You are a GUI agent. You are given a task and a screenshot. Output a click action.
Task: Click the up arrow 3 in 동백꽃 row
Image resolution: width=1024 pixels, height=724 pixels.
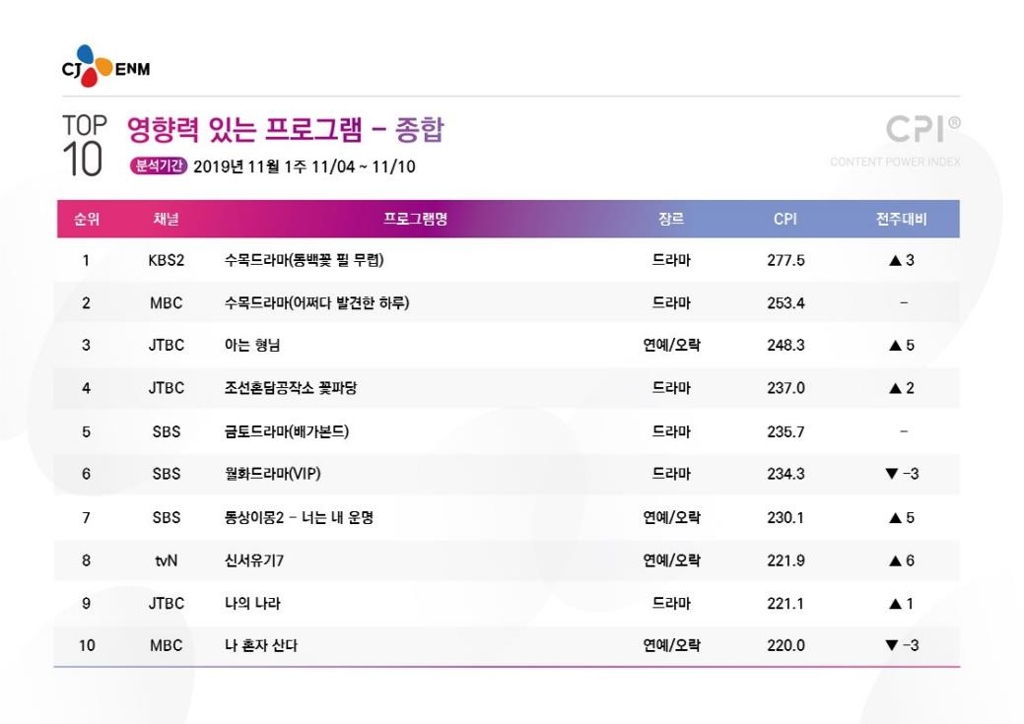click(902, 260)
